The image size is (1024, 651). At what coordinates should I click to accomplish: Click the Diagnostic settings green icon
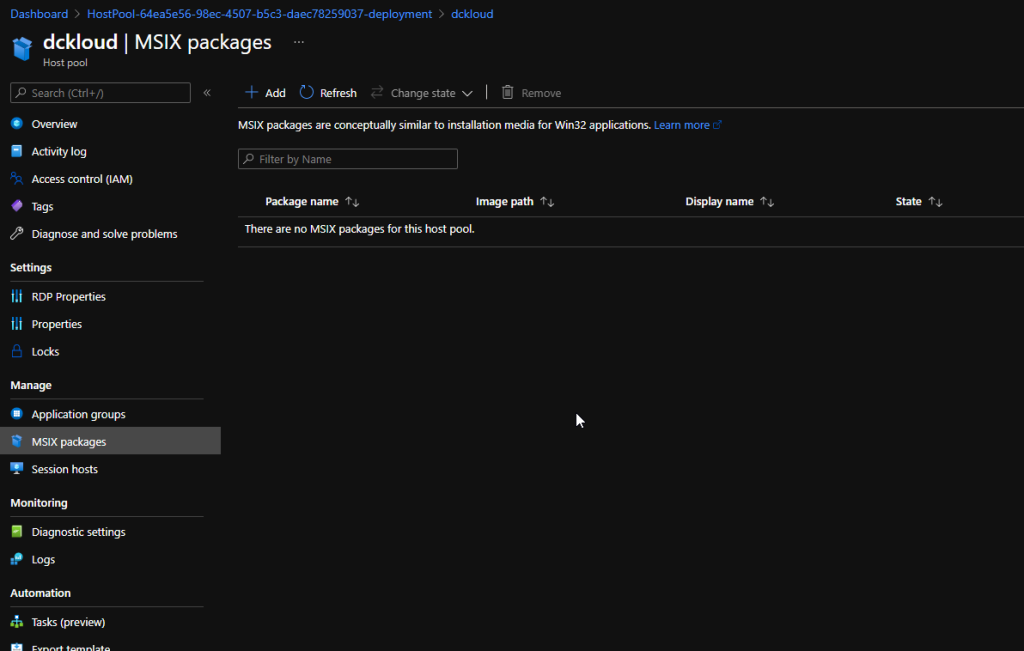click(17, 531)
